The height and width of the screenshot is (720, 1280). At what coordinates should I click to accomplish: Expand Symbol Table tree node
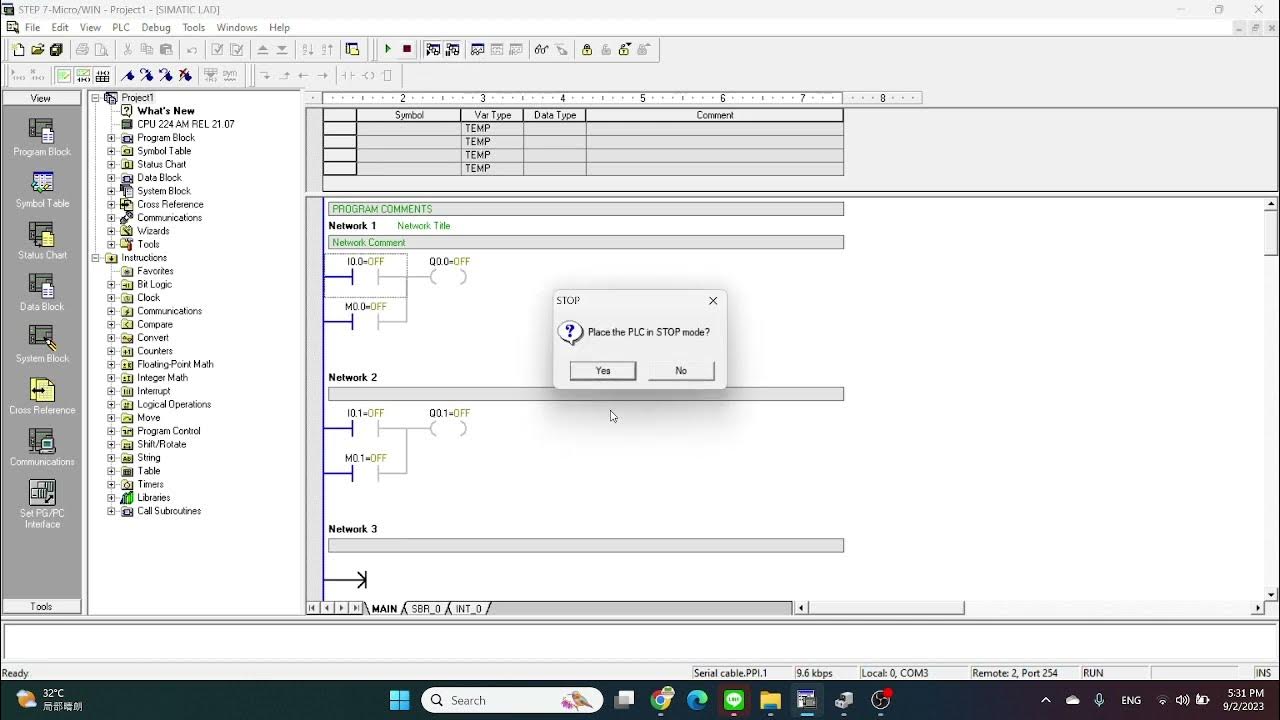(111, 151)
